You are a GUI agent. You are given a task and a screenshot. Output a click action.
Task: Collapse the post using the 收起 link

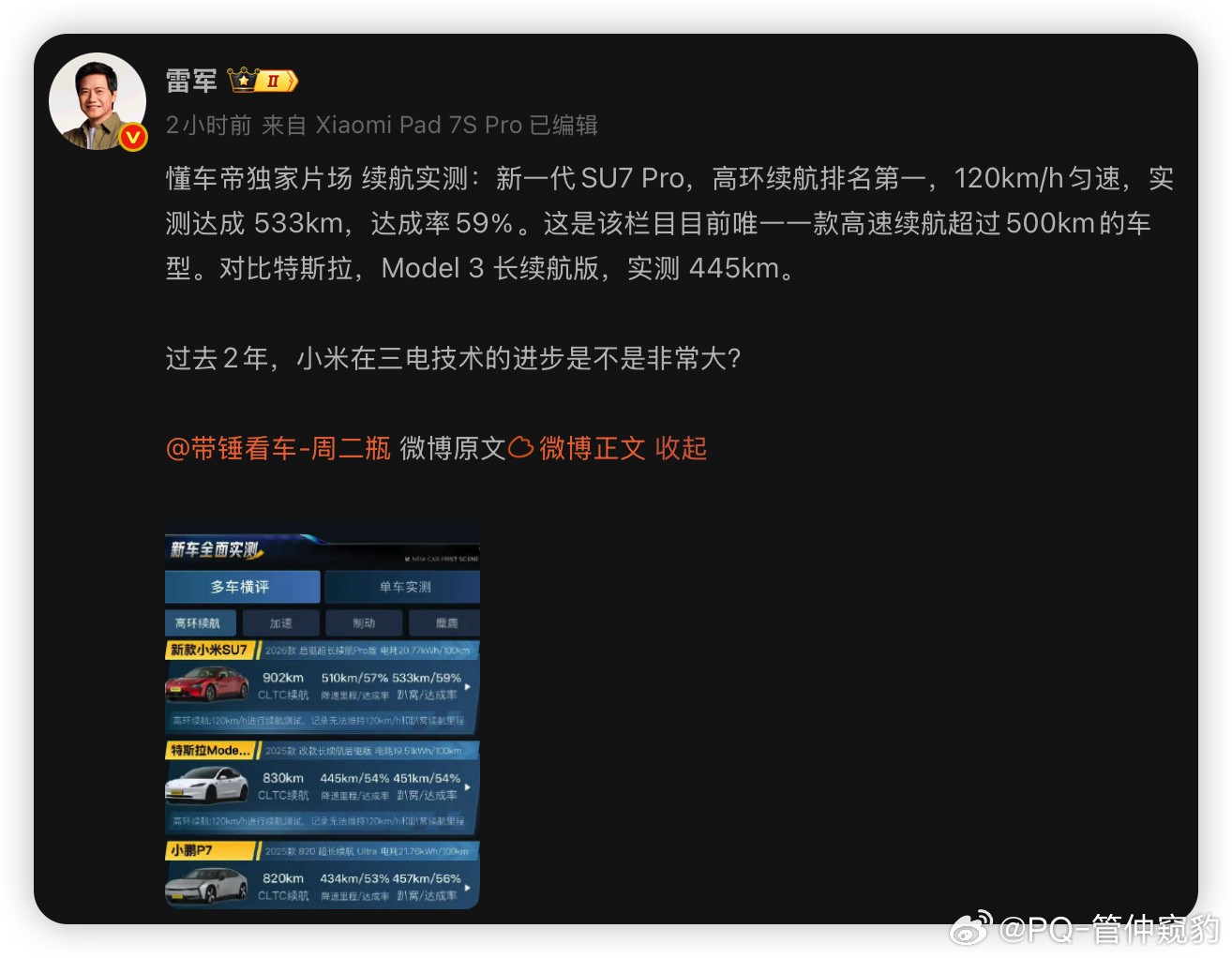point(683,448)
